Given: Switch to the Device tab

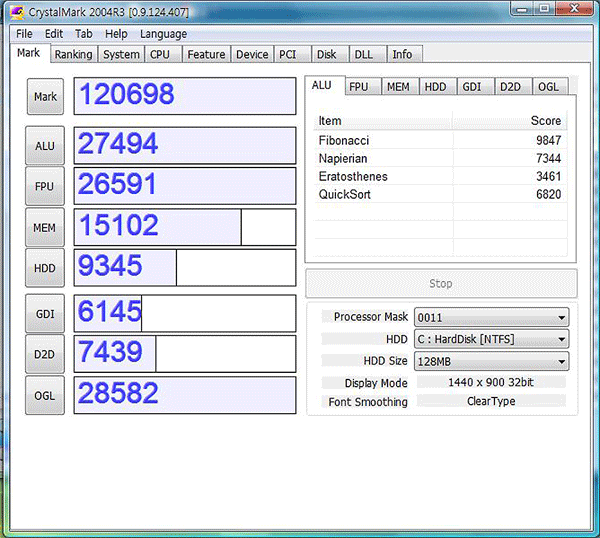Looking at the screenshot, I should coord(252,54).
